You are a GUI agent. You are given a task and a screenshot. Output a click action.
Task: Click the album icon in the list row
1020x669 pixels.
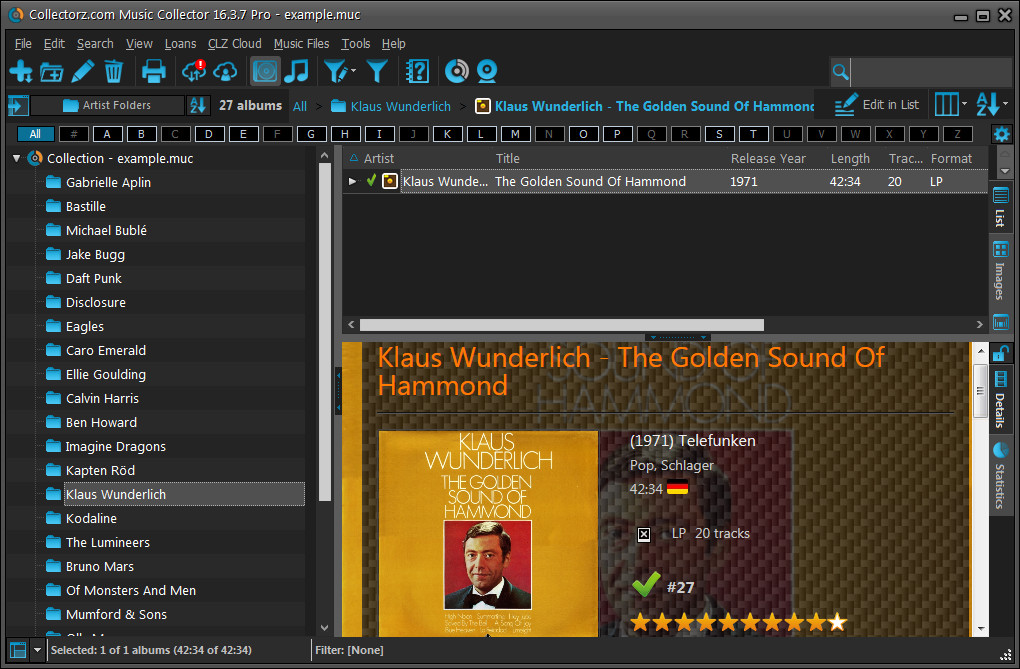pos(390,181)
